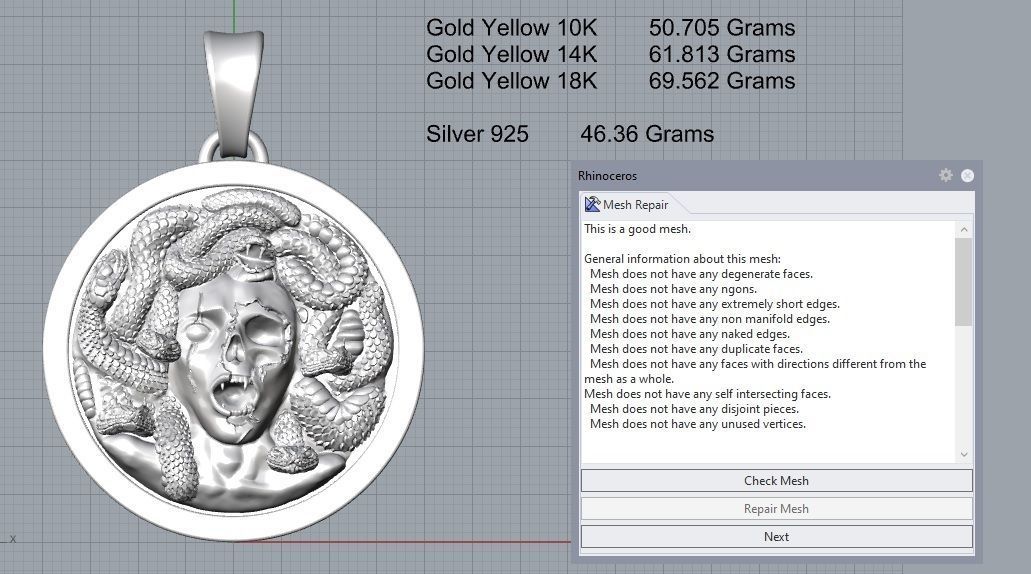Click the 'naked edges' result line
Screen dimensions: 1031x574
click(690, 334)
